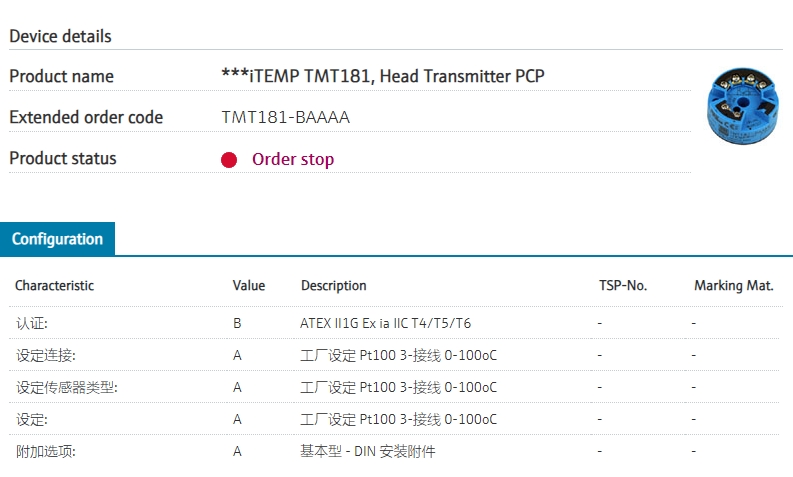This screenshot has width=793, height=477.
Task: Select the ATEX II1G Ex ia description
Action: pos(385,323)
